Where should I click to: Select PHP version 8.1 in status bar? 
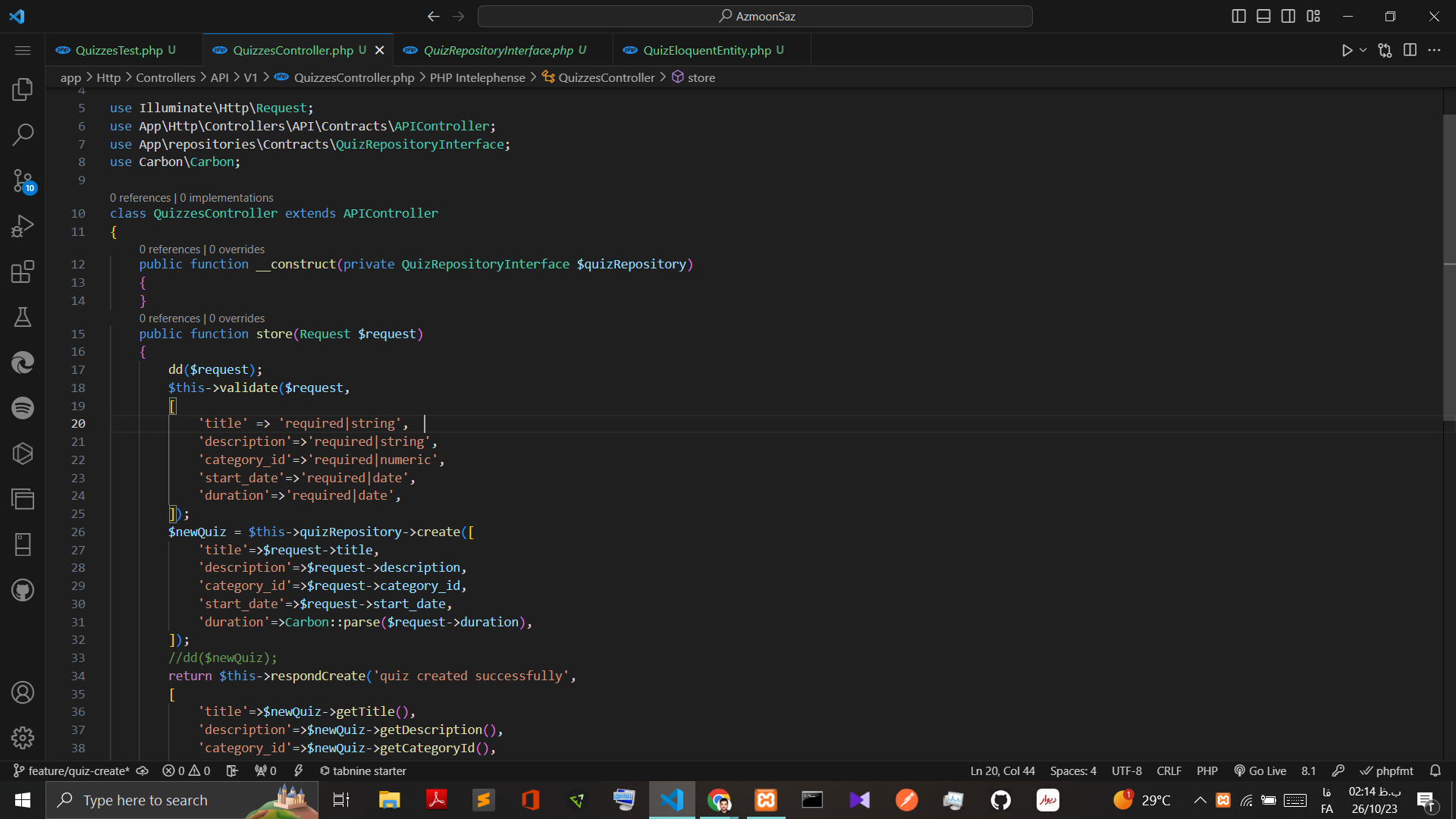pyautogui.click(x=1308, y=770)
